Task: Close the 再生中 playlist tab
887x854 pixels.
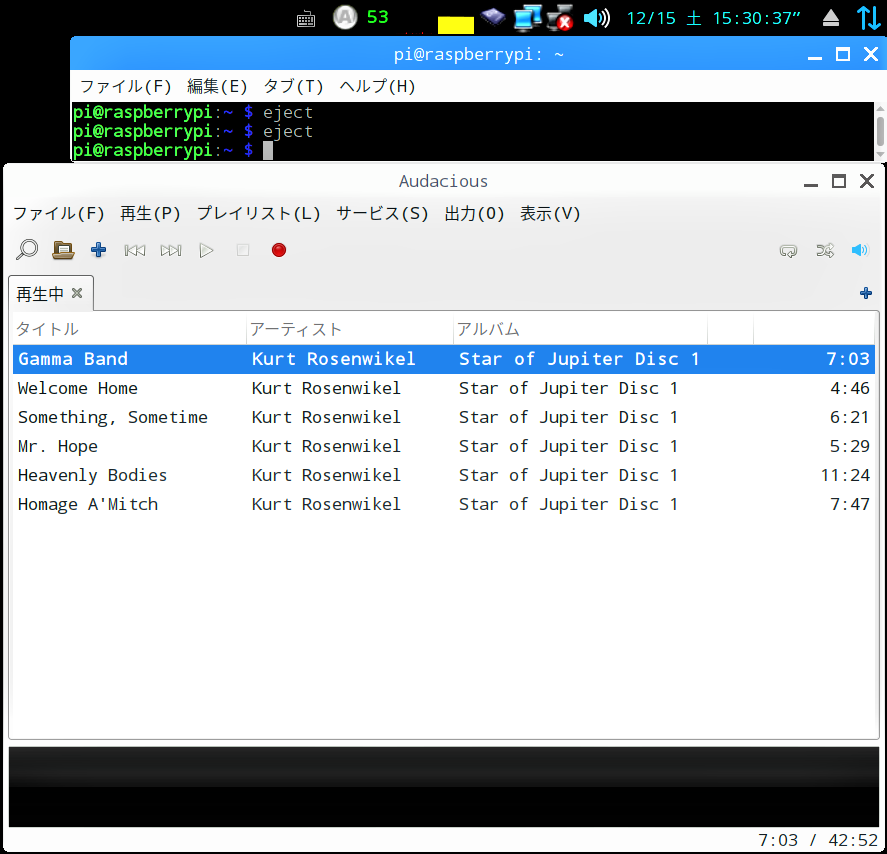Action: pyautogui.click(x=77, y=293)
